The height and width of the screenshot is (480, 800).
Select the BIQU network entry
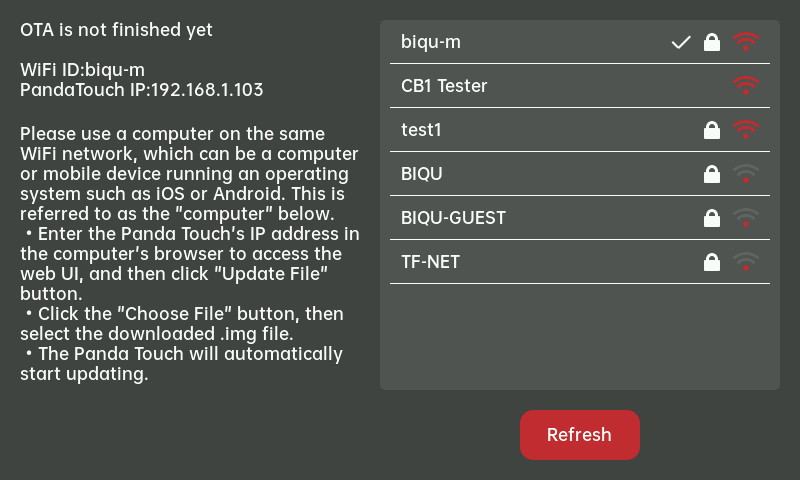pyautogui.click(x=422, y=174)
